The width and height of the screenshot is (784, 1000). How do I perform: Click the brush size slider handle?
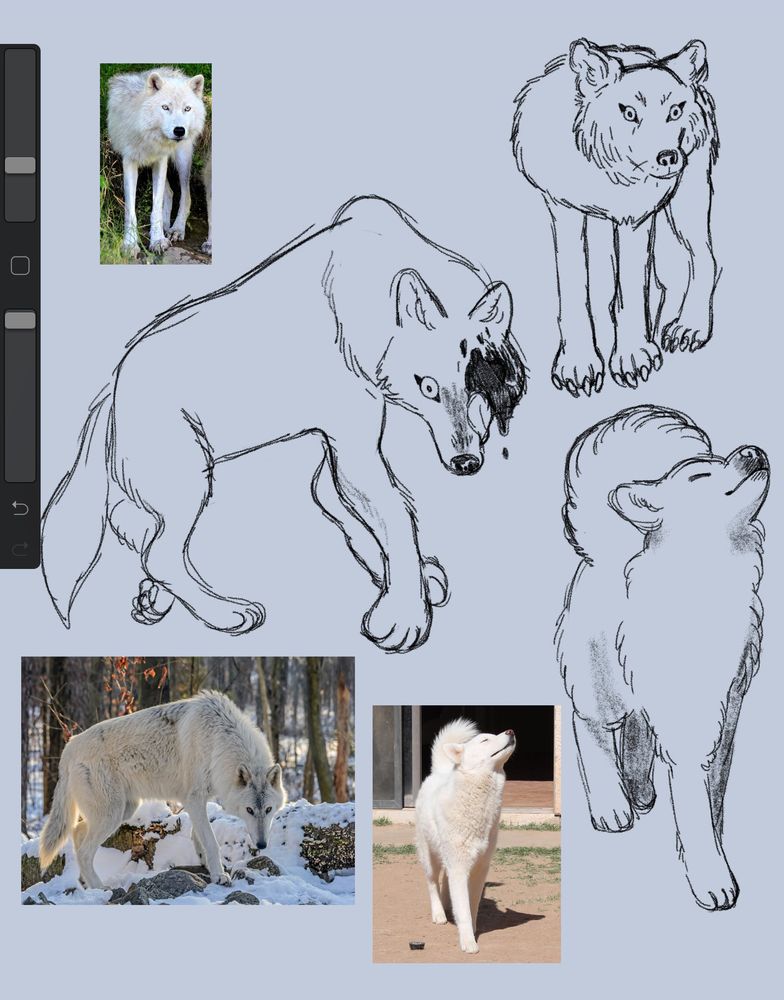click(x=20, y=165)
